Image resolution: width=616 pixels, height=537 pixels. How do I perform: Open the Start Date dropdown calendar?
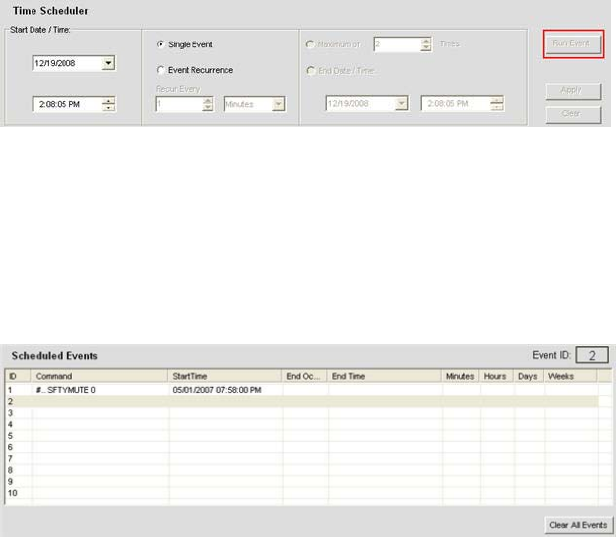click(x=108, y=63)
